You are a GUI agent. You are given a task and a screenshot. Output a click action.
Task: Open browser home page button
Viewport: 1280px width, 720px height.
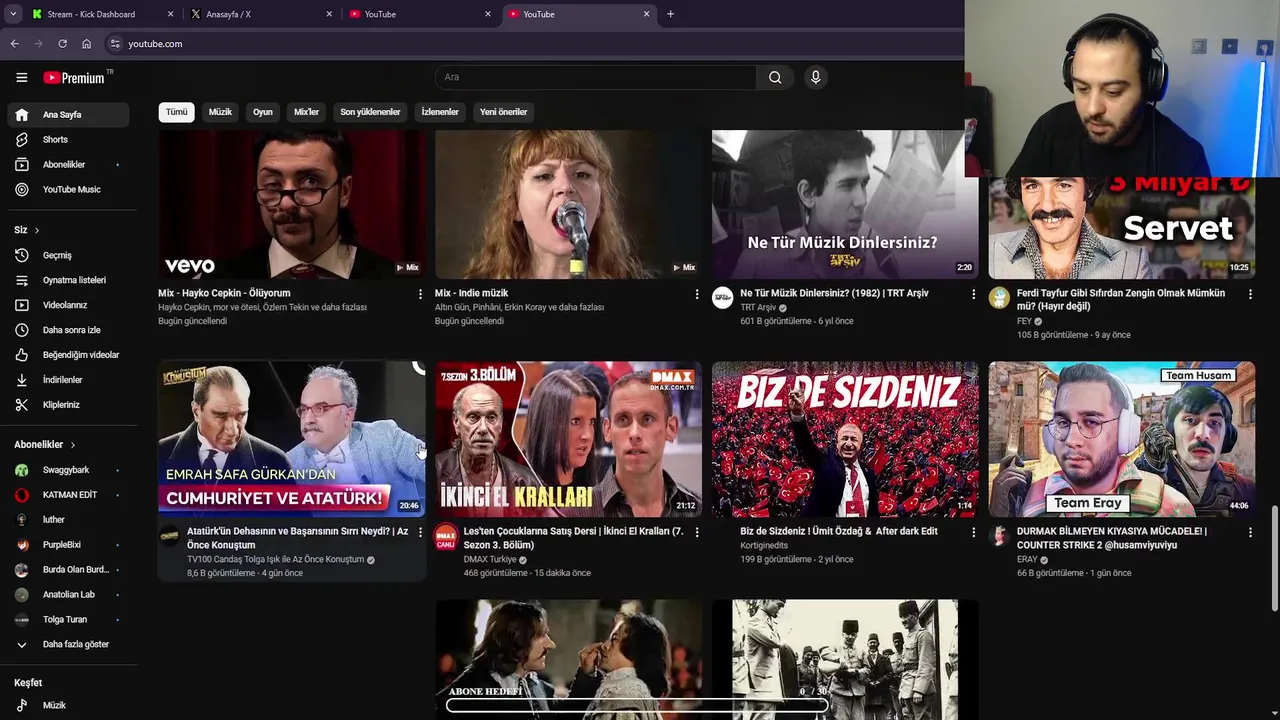[x=86, y=44]
